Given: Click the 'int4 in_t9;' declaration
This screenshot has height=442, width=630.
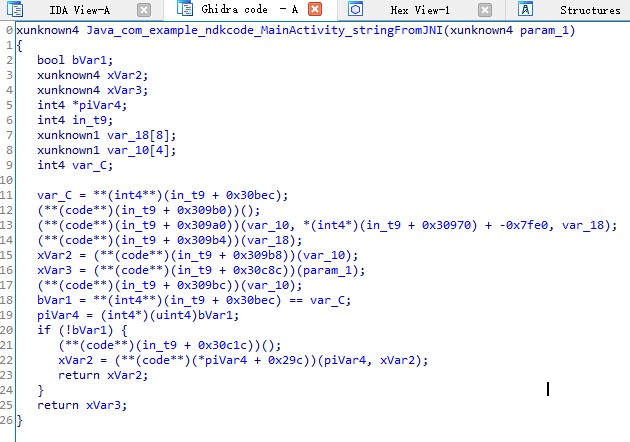Looking at the screenshot, I should point(75,120).
